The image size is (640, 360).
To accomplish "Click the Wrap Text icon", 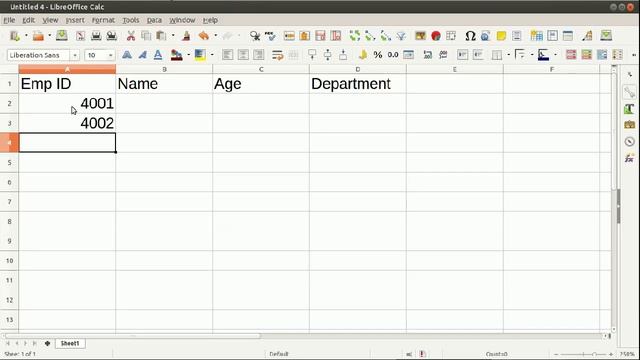I will [x=278, y=55].
